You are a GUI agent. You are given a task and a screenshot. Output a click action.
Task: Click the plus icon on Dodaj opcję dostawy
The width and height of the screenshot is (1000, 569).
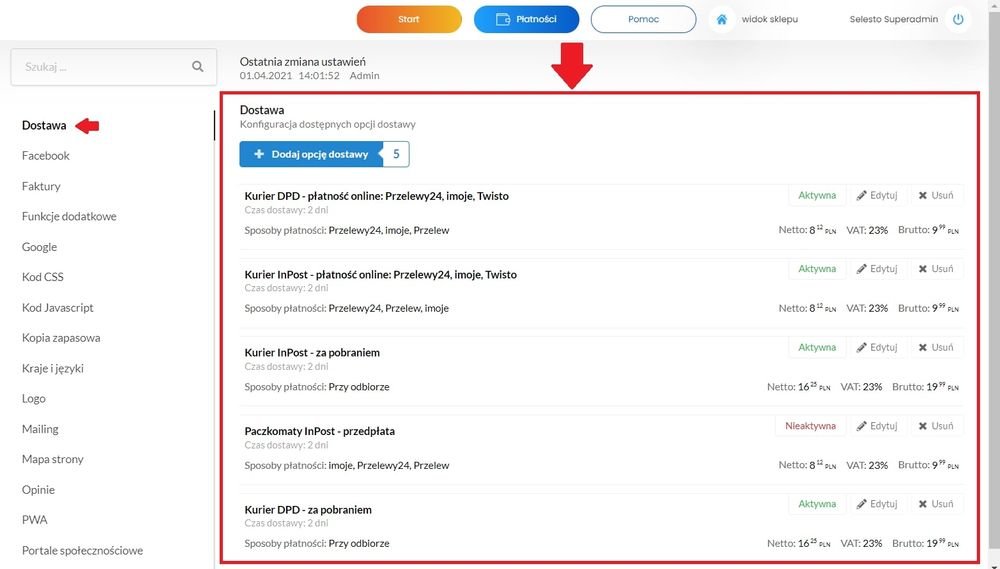pos(259,154)
